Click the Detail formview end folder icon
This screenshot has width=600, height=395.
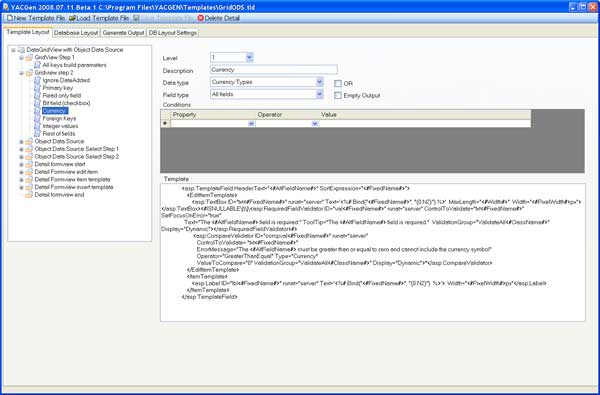(29, 195)
